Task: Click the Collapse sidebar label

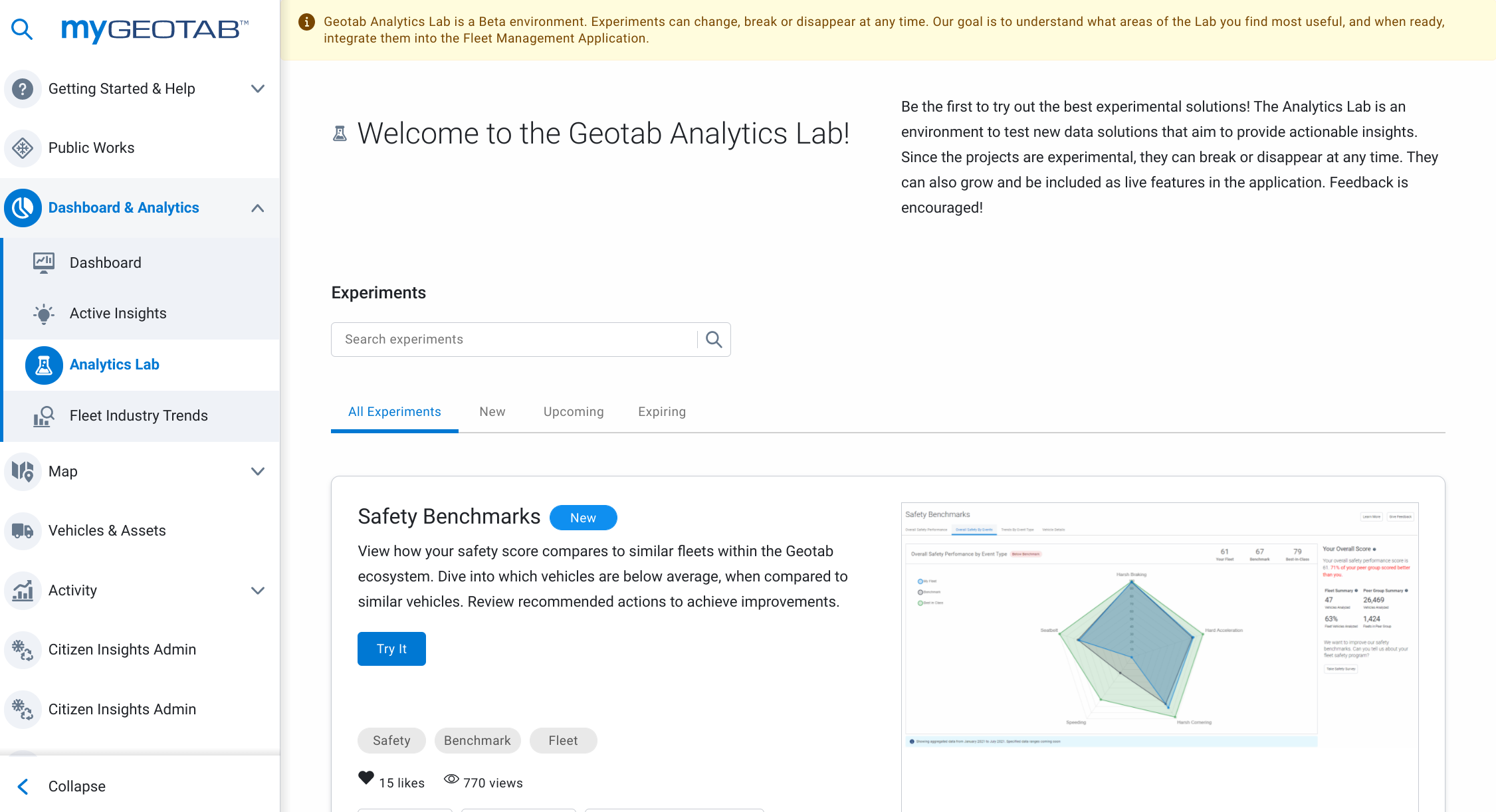Action: click(x=77, y=787)
